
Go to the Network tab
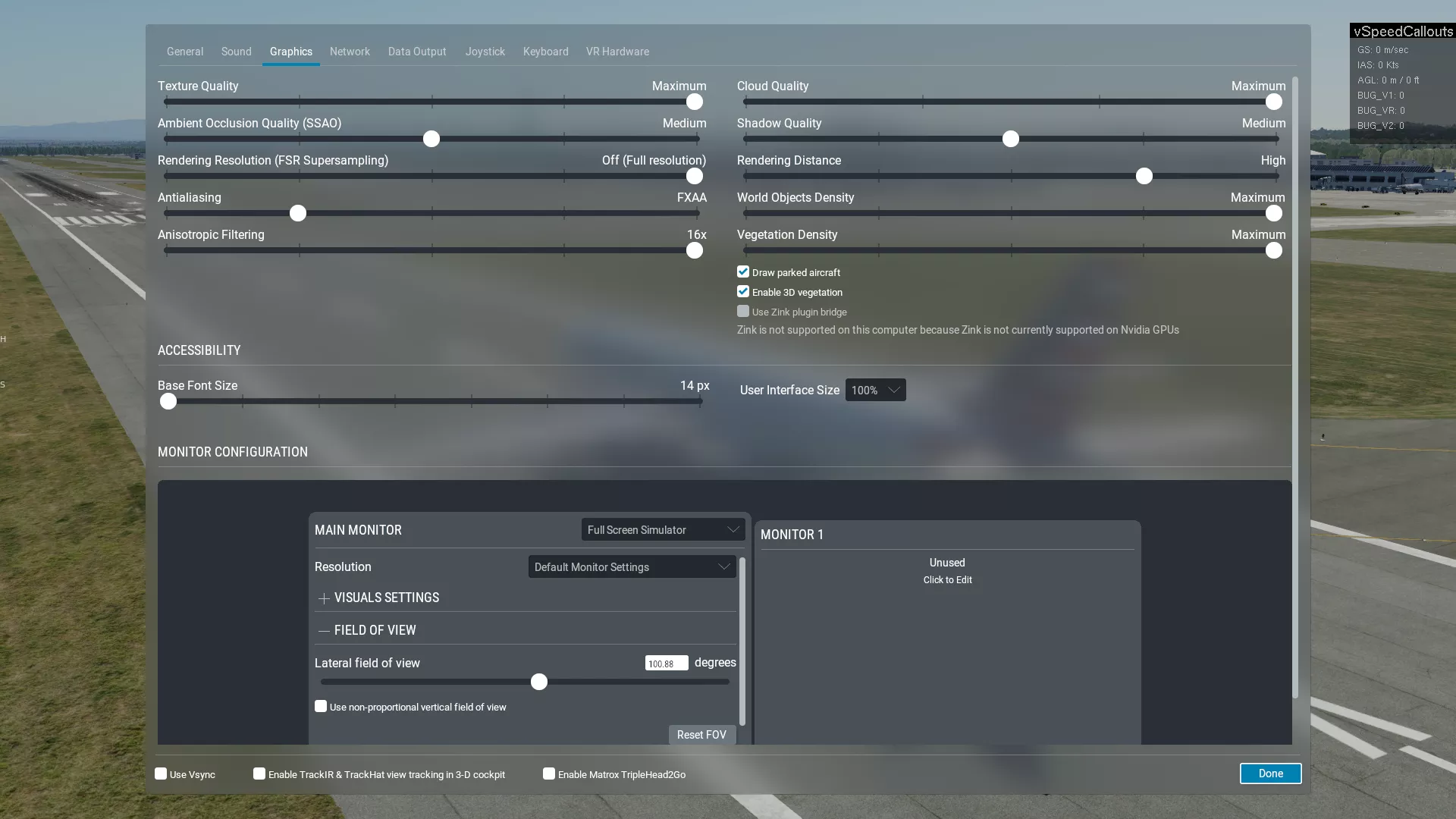coord(350,52)
